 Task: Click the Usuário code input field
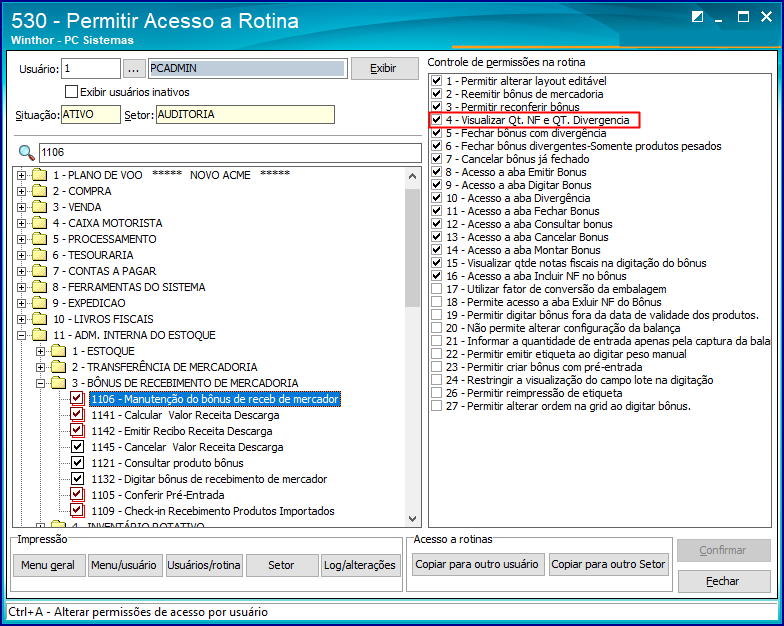91,68
